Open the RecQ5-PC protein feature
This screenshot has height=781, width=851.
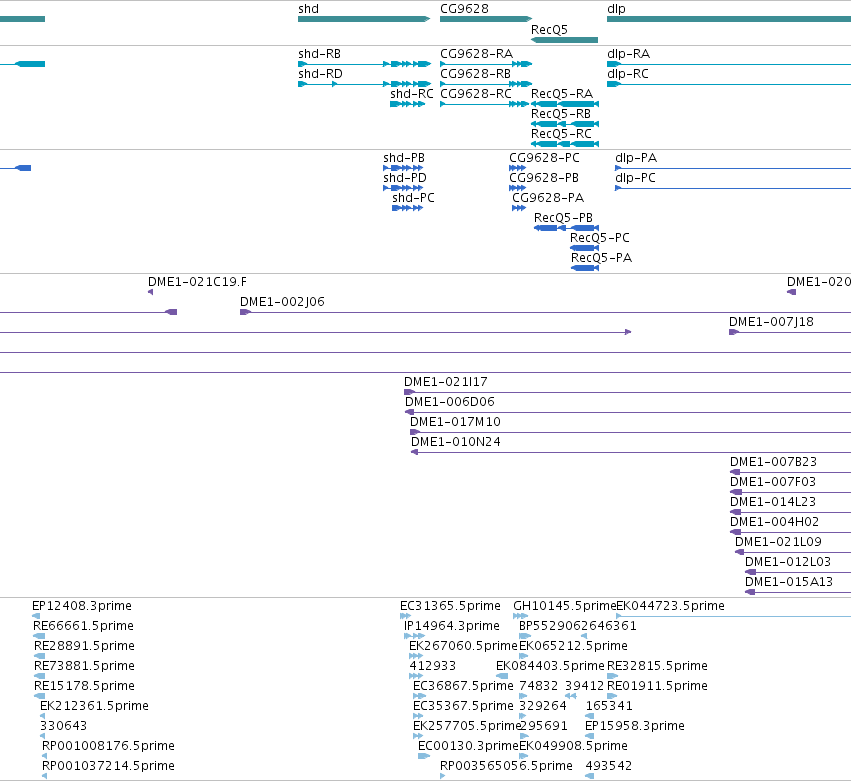click(585, 248)
